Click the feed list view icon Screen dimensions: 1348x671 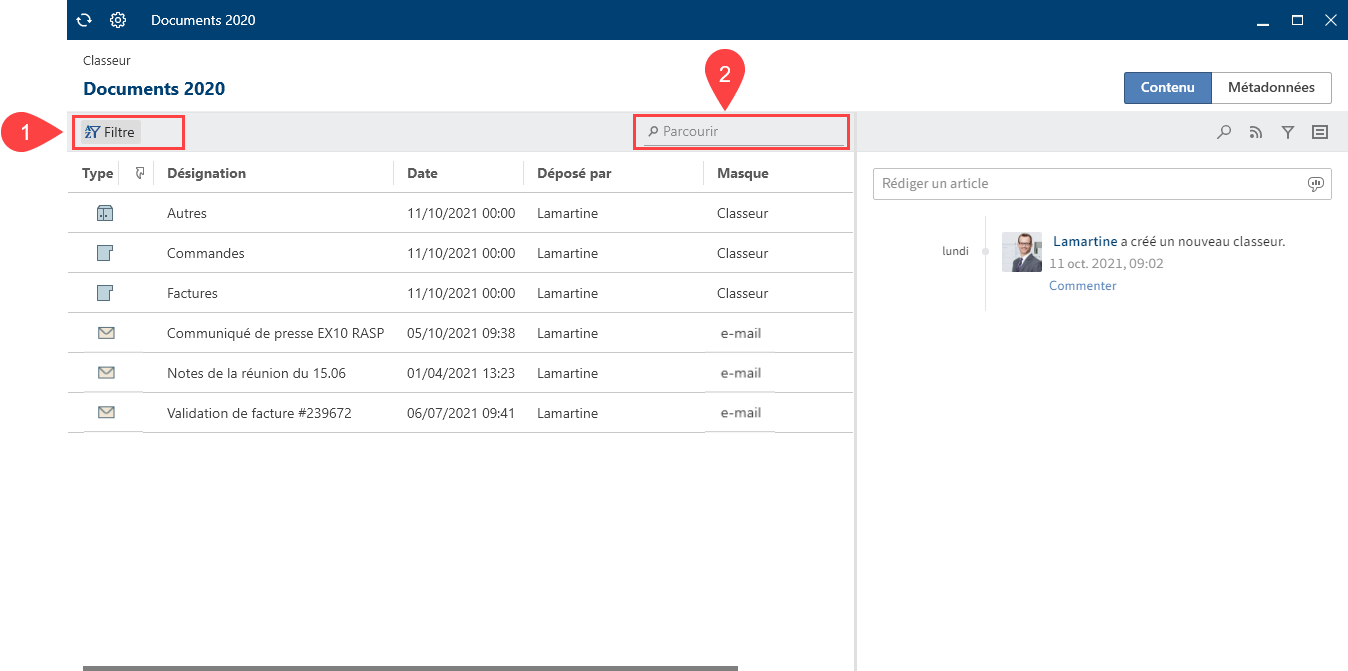tap(1320, 132)
